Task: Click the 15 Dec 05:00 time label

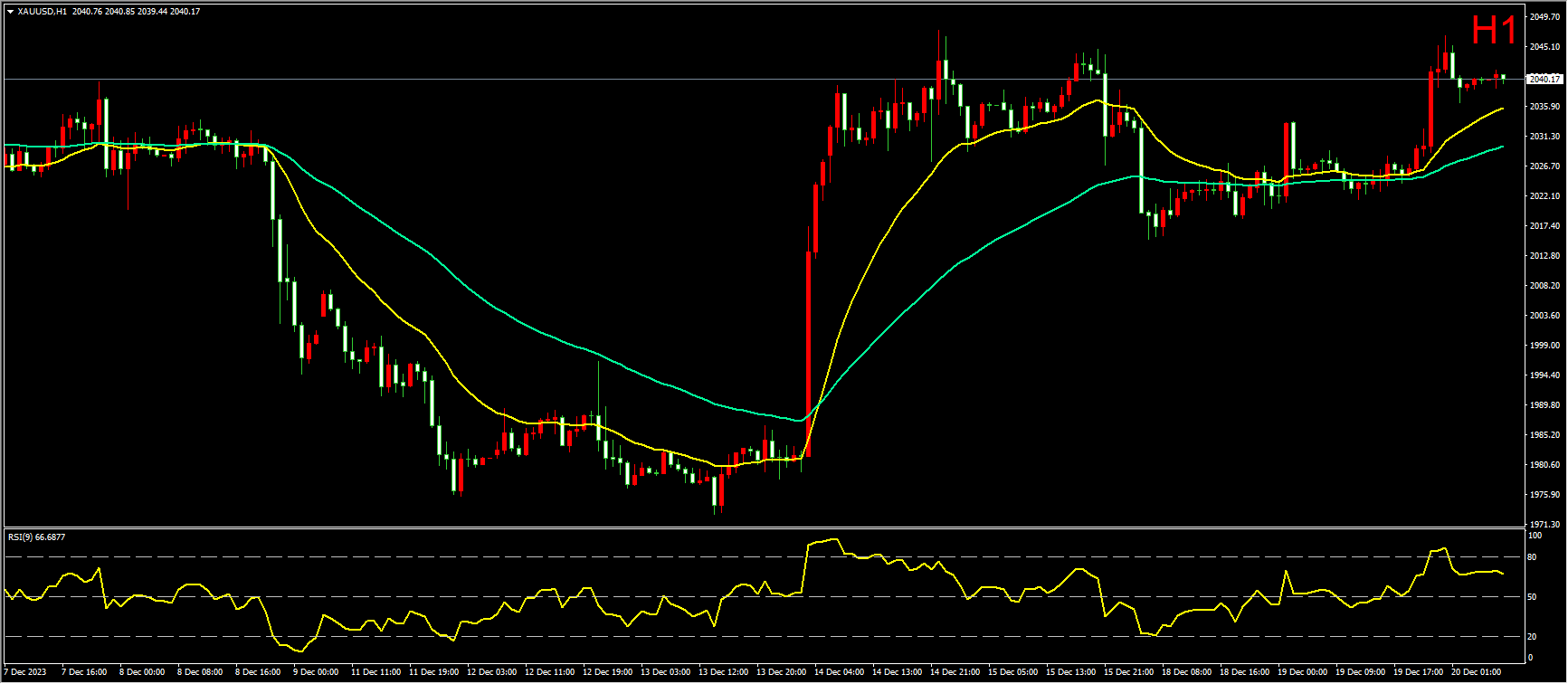Action: pos(1012,672)
